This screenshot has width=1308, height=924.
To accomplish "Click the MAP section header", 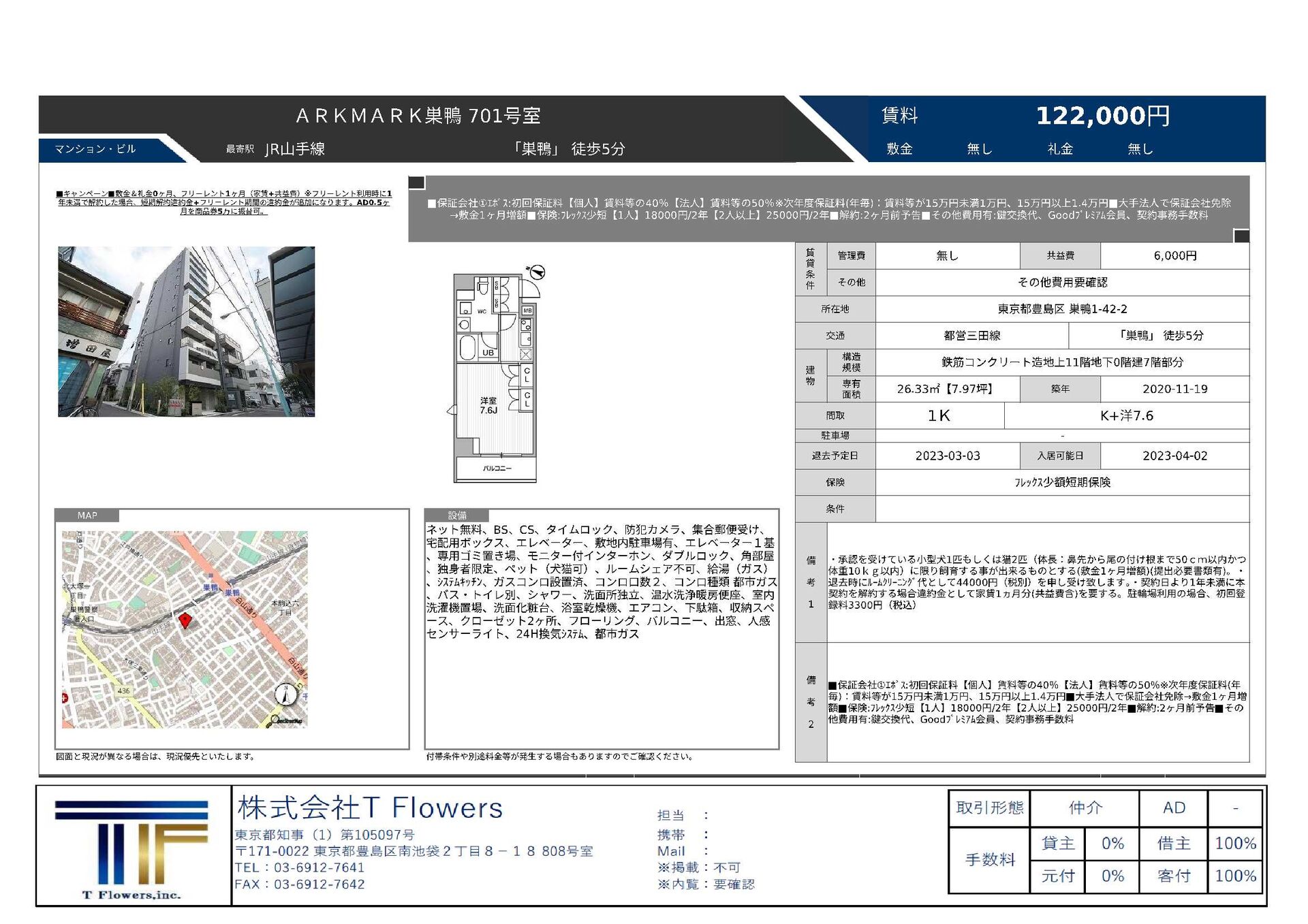I will pyautogui.click(x=87, y=515).
